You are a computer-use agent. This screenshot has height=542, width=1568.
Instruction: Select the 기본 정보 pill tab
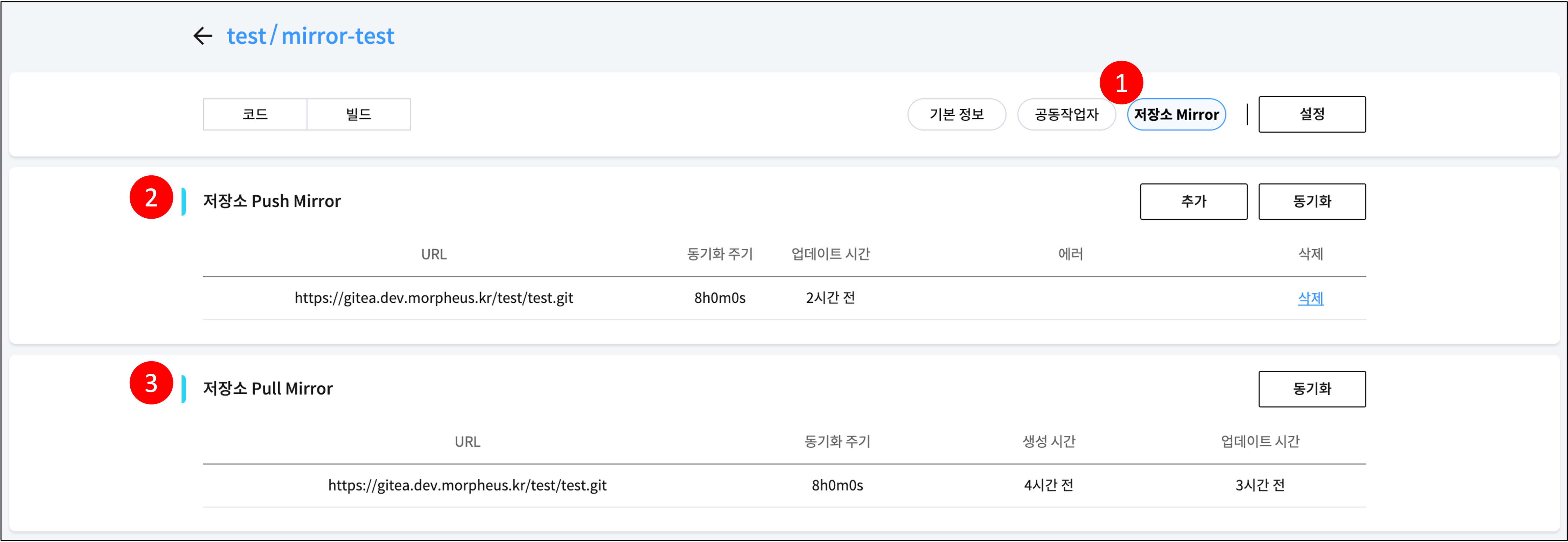956,115
